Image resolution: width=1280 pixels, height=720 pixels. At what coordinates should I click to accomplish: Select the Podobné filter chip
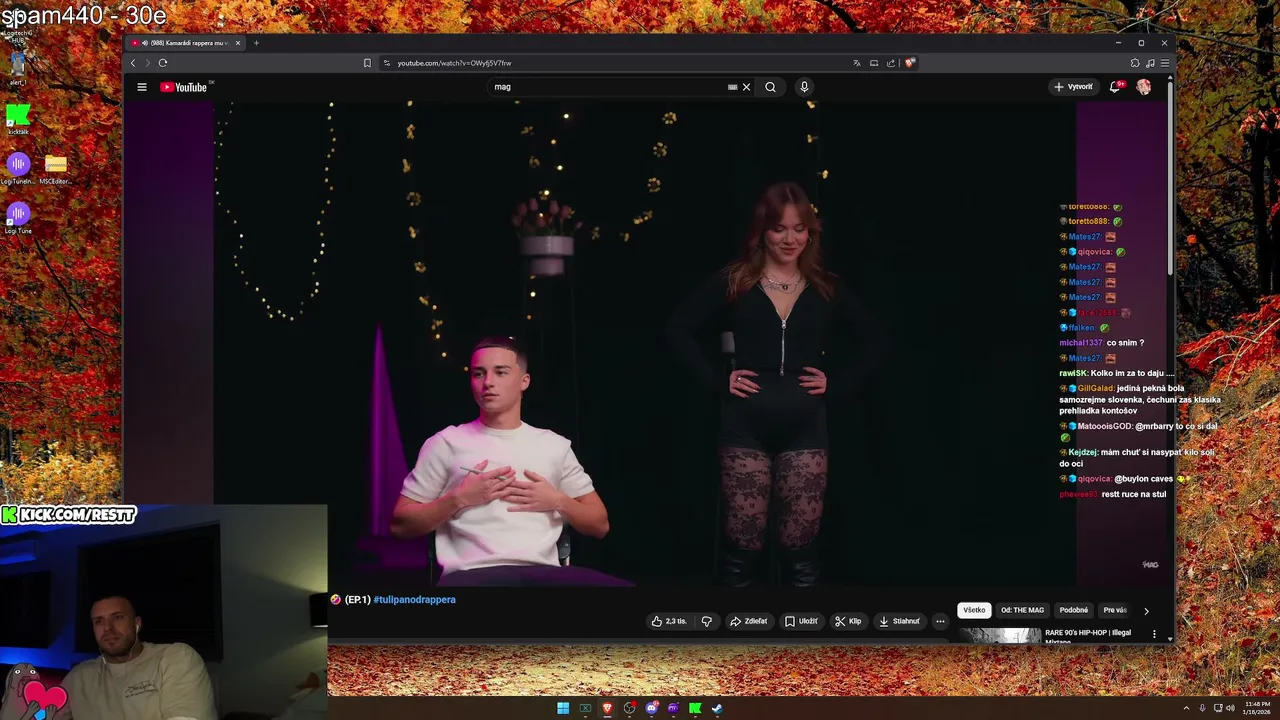pyautogui.click(x=1074, y=610)
